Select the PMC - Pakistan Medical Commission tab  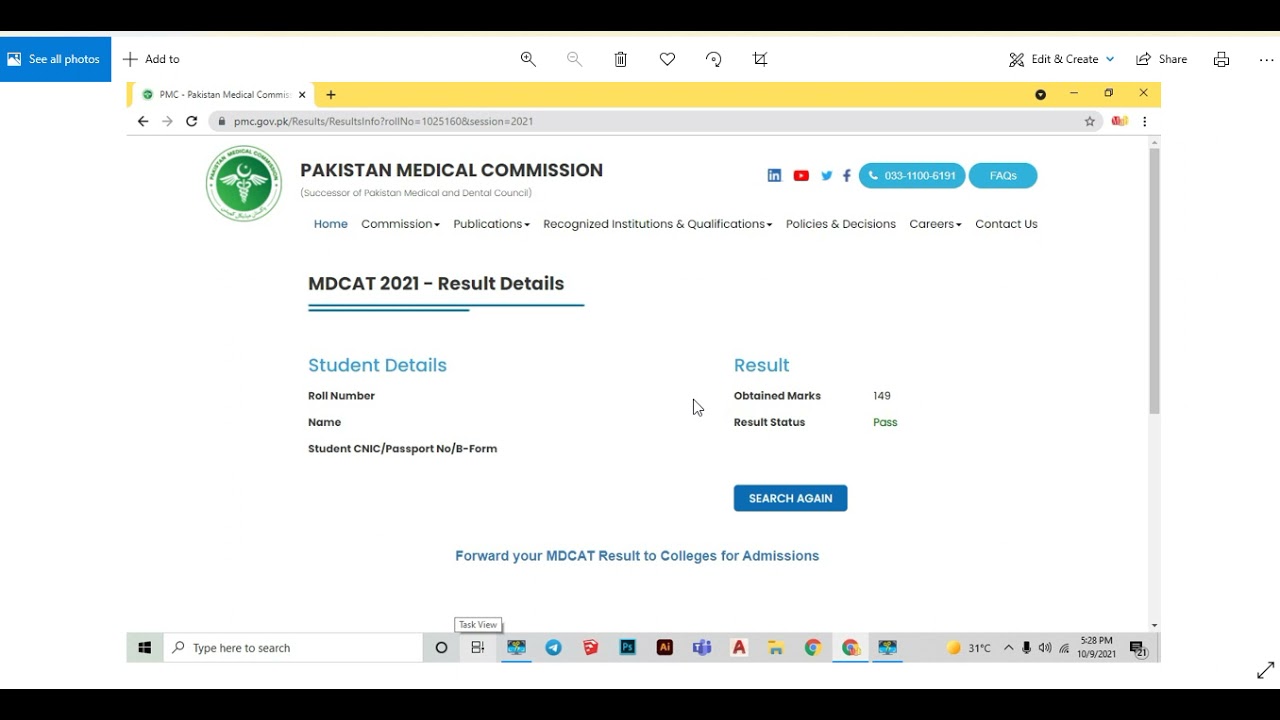pyautogui.click(x=222, y=95)
